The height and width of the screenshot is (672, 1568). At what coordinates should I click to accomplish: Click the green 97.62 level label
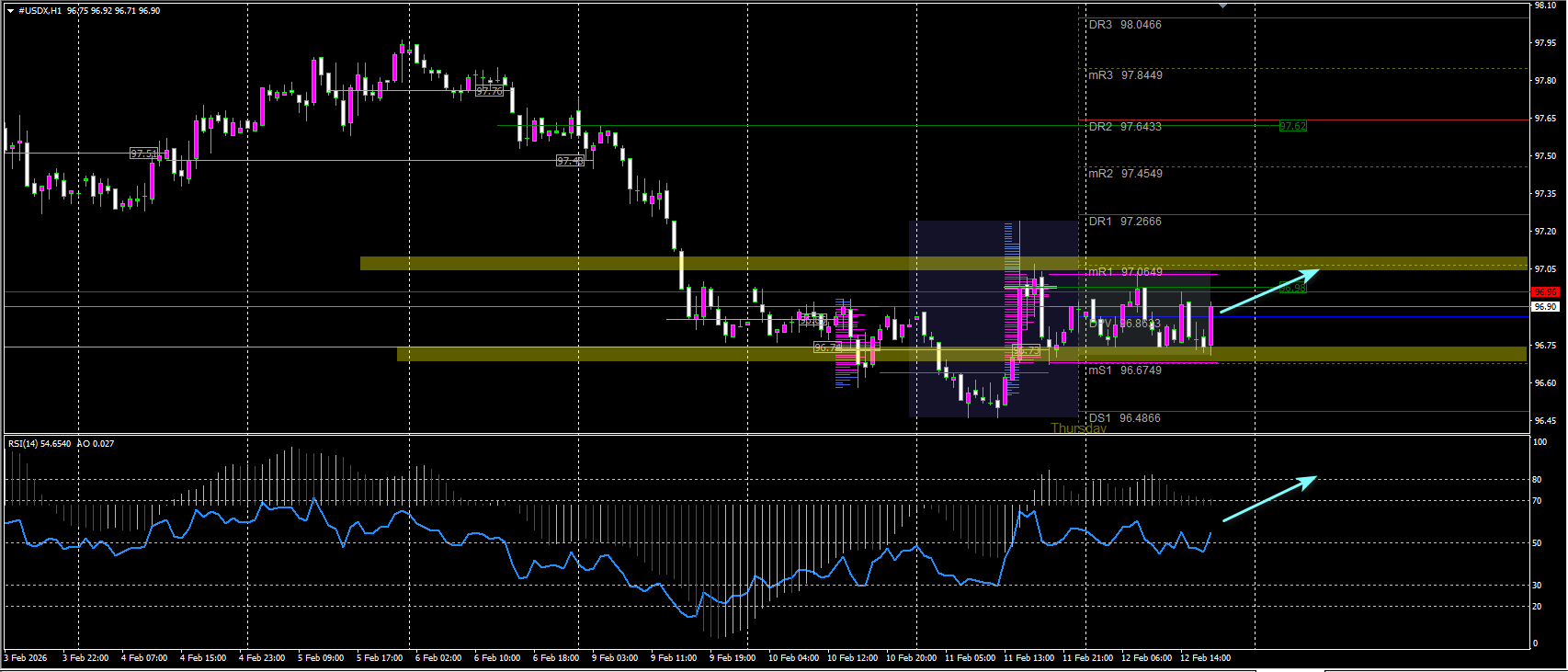(x=1292, y=127)
